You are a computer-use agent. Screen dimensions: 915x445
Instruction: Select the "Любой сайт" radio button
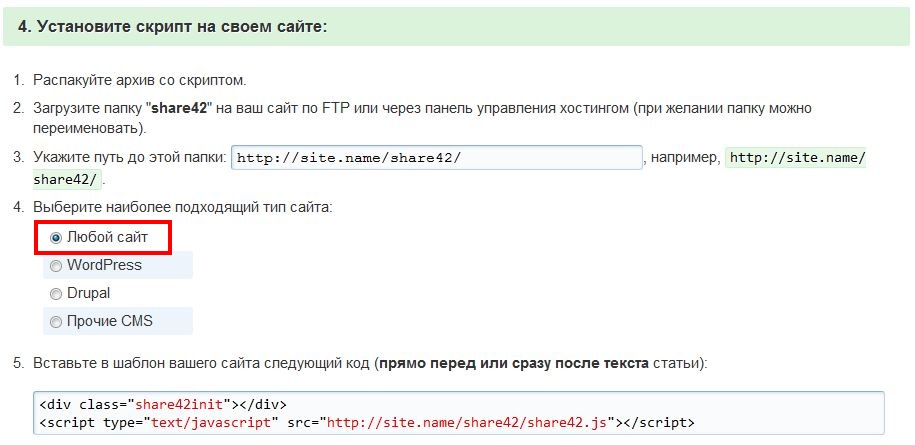(x=56, y=238)
